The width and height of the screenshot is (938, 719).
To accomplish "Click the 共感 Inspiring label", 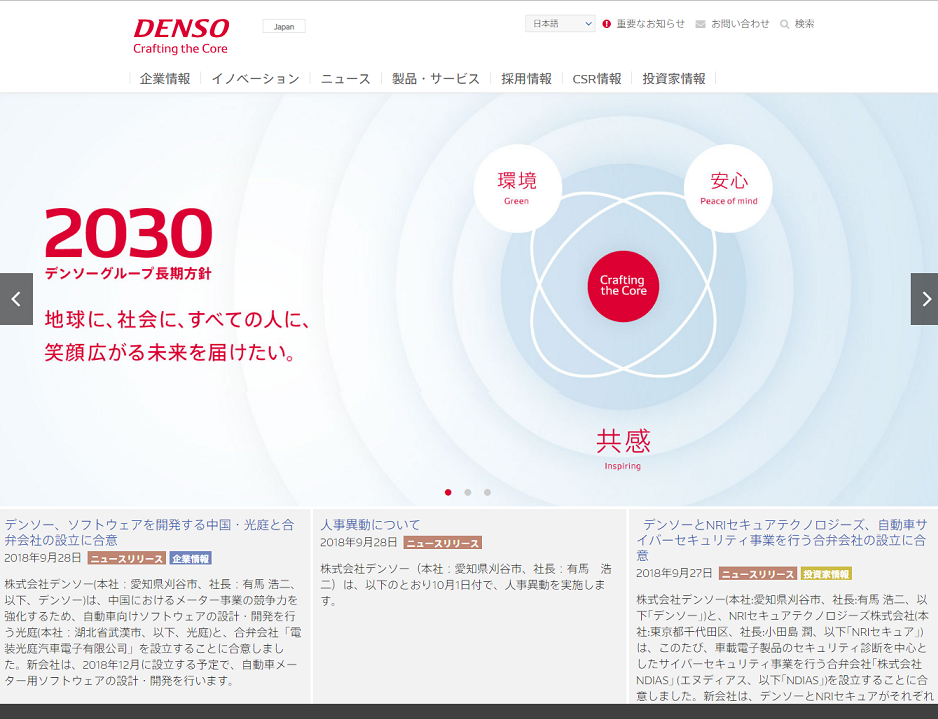I will tap(623, 449).
